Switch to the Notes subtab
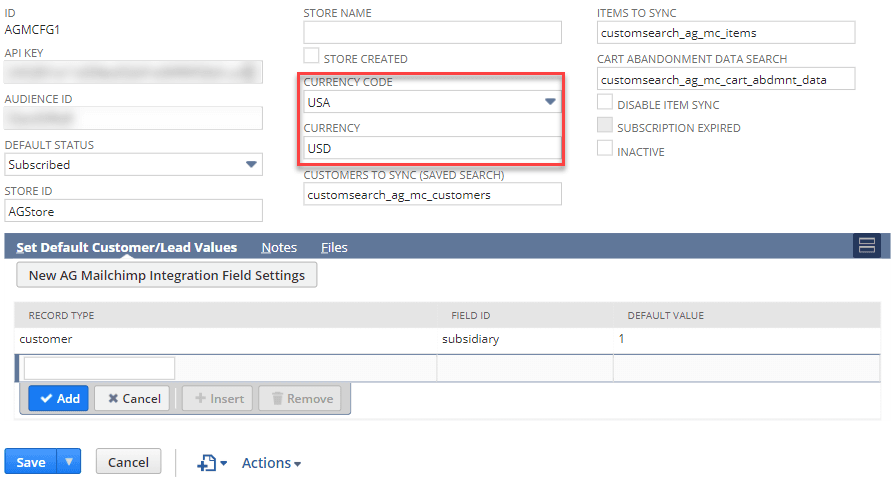 click(x=279, y=247)
